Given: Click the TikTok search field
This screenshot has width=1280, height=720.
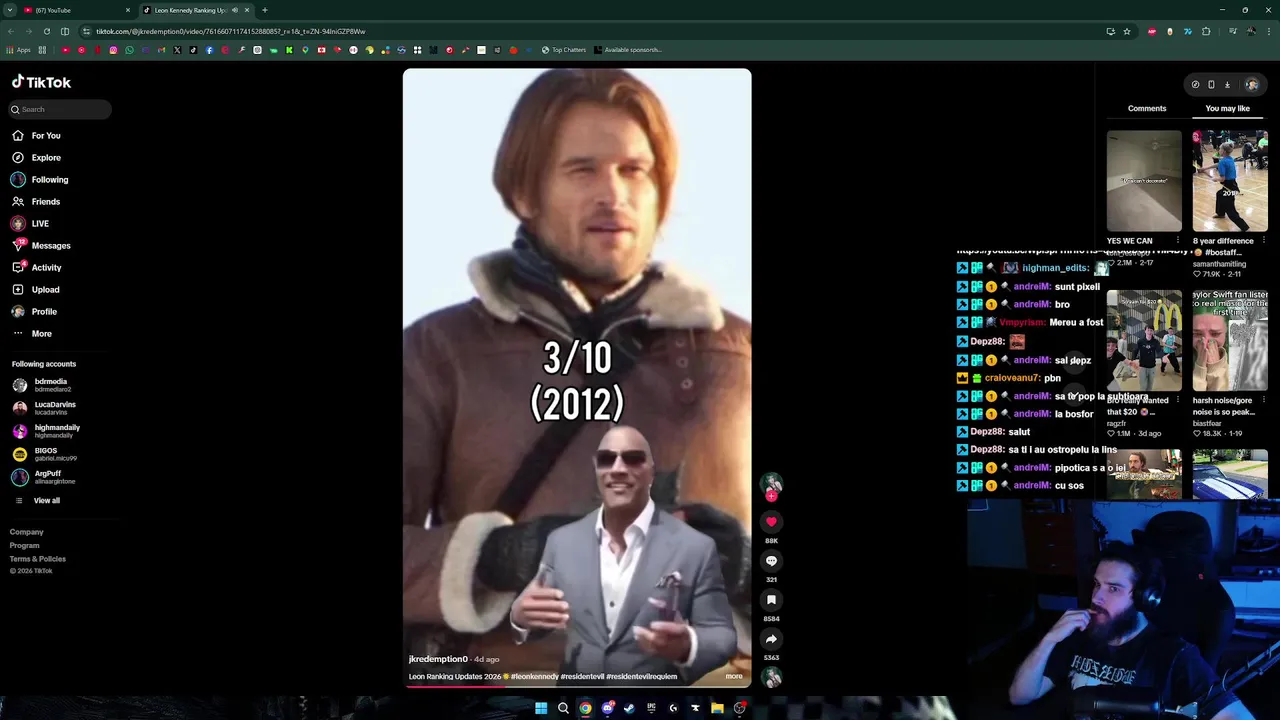Looking at the screenshot, I should point(60,109).
